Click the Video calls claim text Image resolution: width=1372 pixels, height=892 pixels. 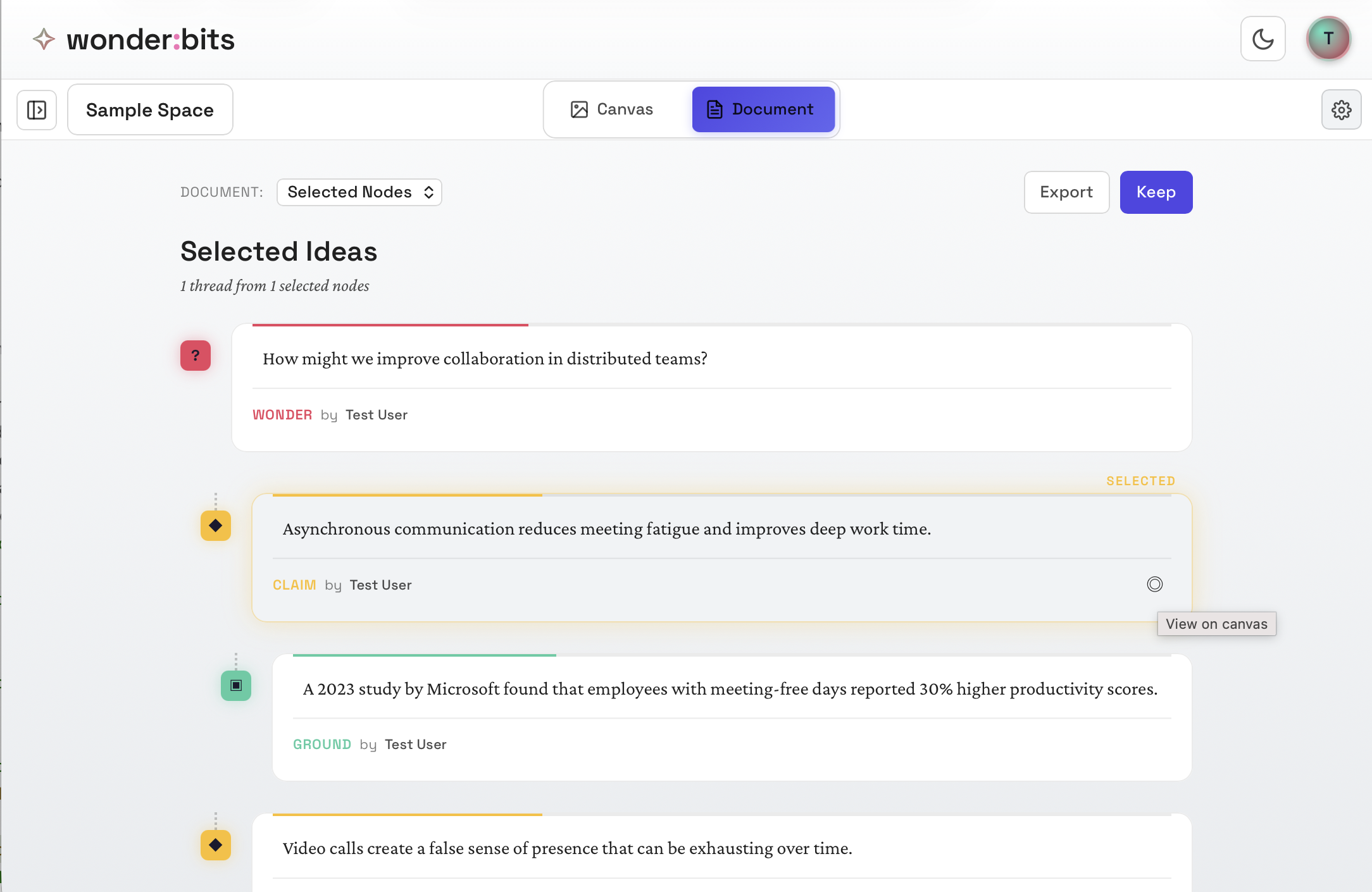click(x=567, y=848)
